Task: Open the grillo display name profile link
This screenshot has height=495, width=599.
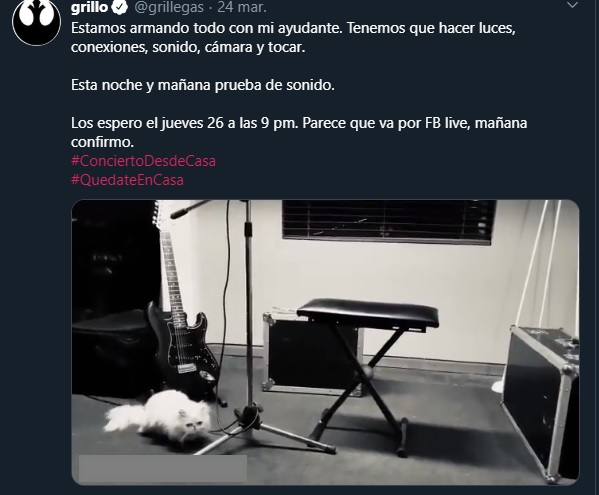Action: pos(89,7)
